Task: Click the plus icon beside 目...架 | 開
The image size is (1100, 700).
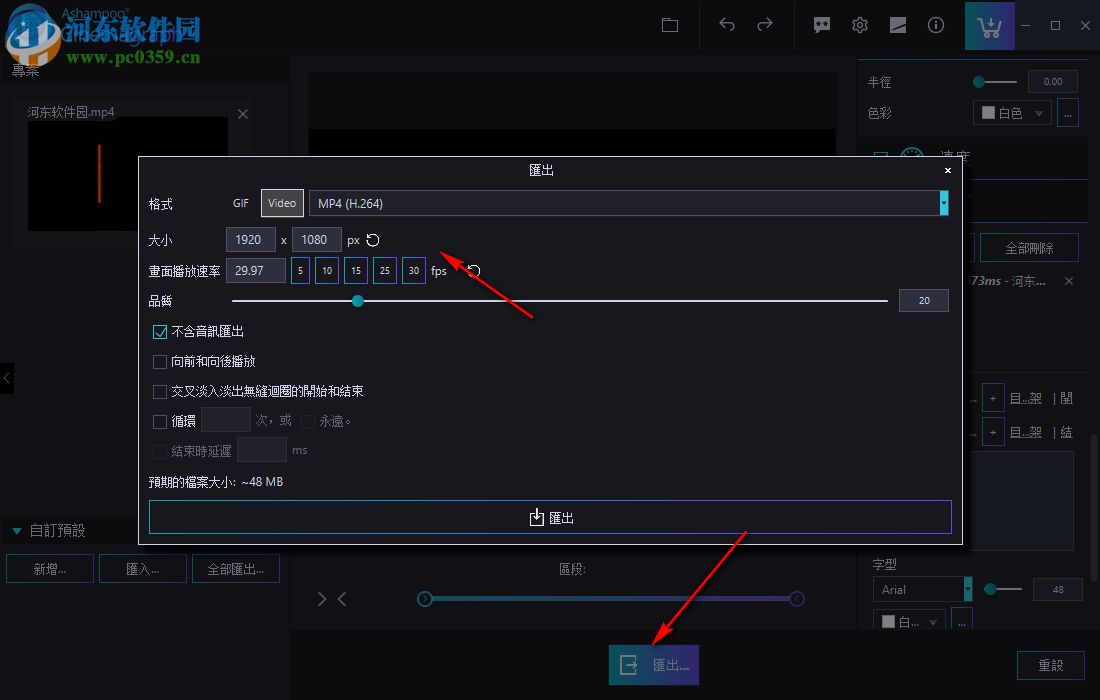Action: click(x=993, y=398)
